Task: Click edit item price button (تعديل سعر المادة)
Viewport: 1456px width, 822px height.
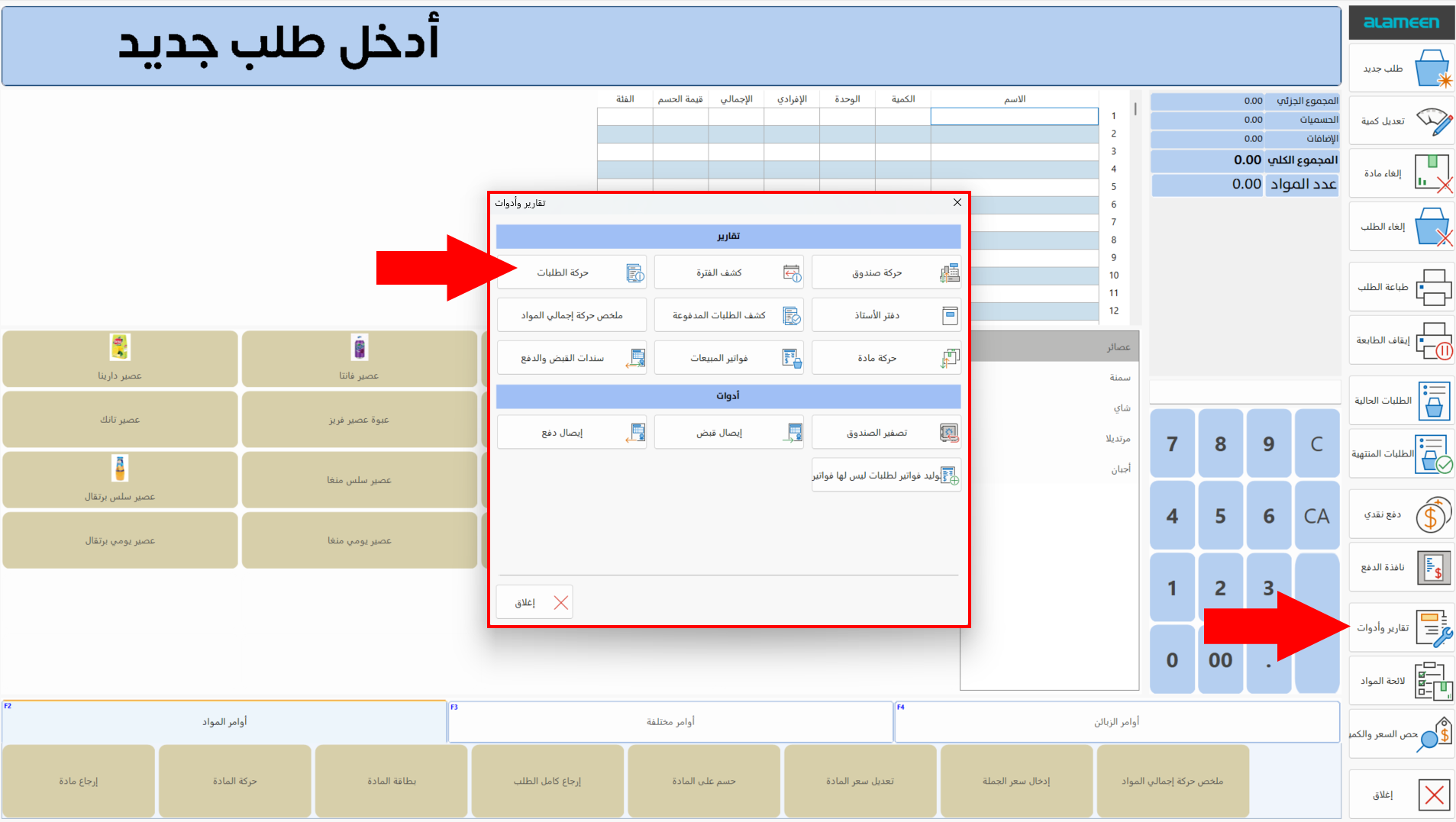Action: tap(860, 781)
